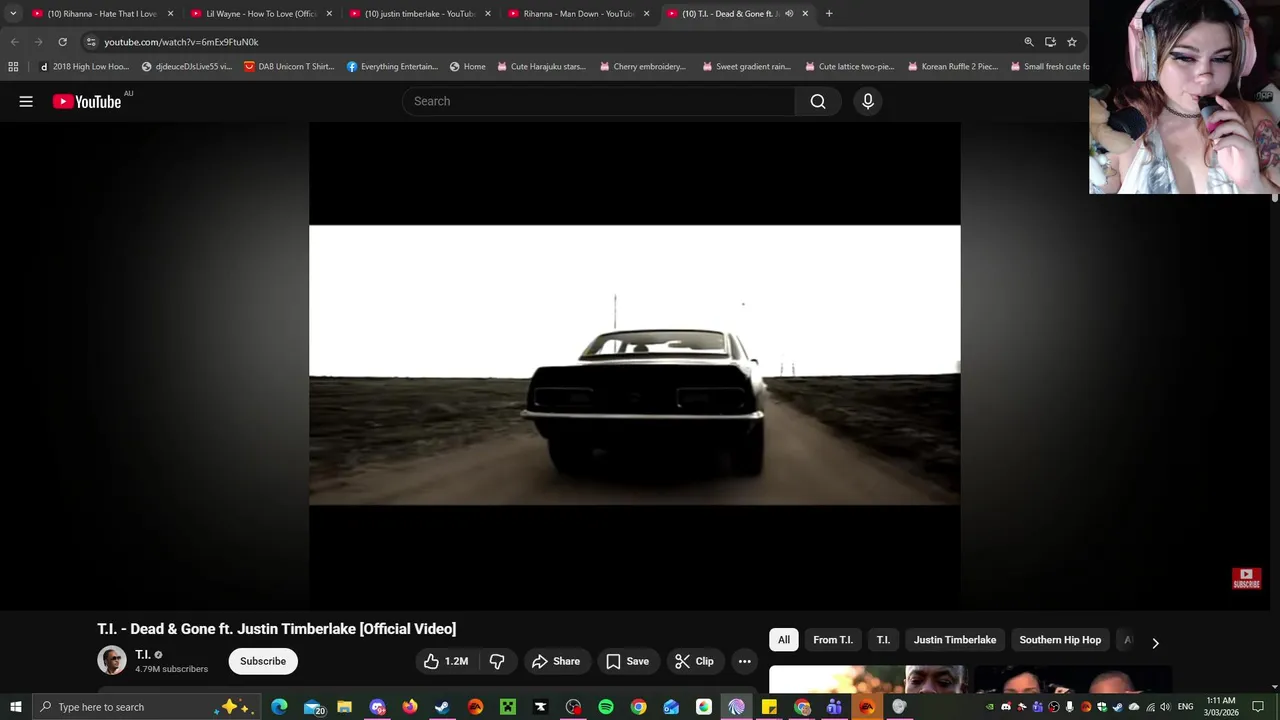Open Firefox from taskbar
Screen dimensions: 1280x720
[410, 707]
